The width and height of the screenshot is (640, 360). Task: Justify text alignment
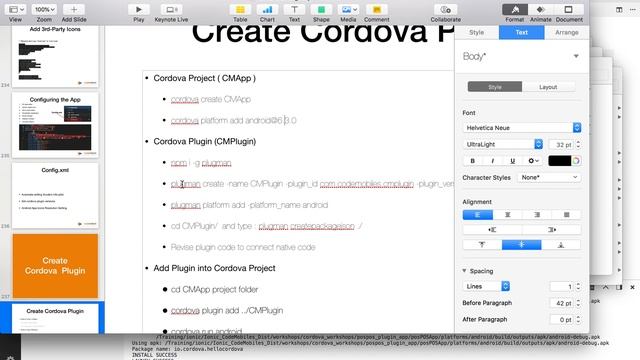[566, 215]
